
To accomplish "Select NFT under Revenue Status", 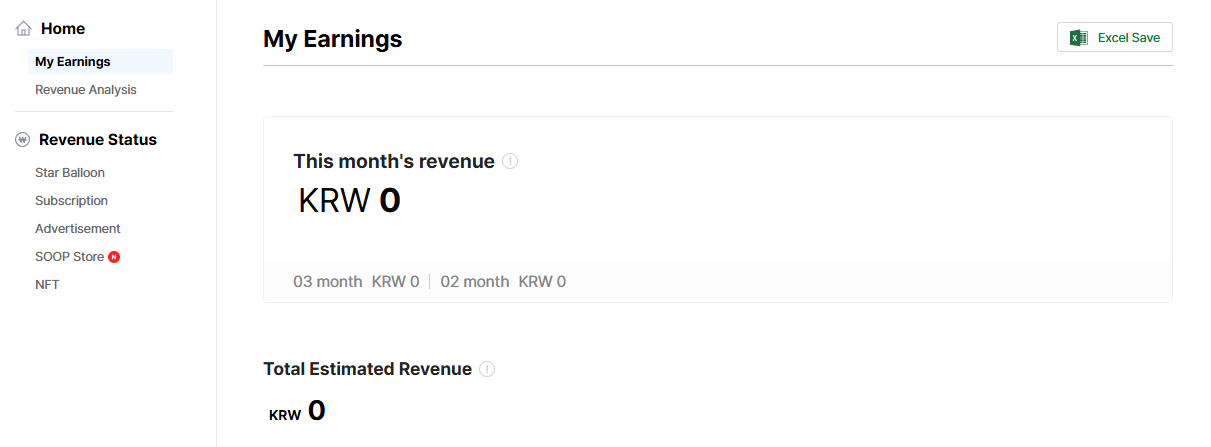I will point(47,284).
